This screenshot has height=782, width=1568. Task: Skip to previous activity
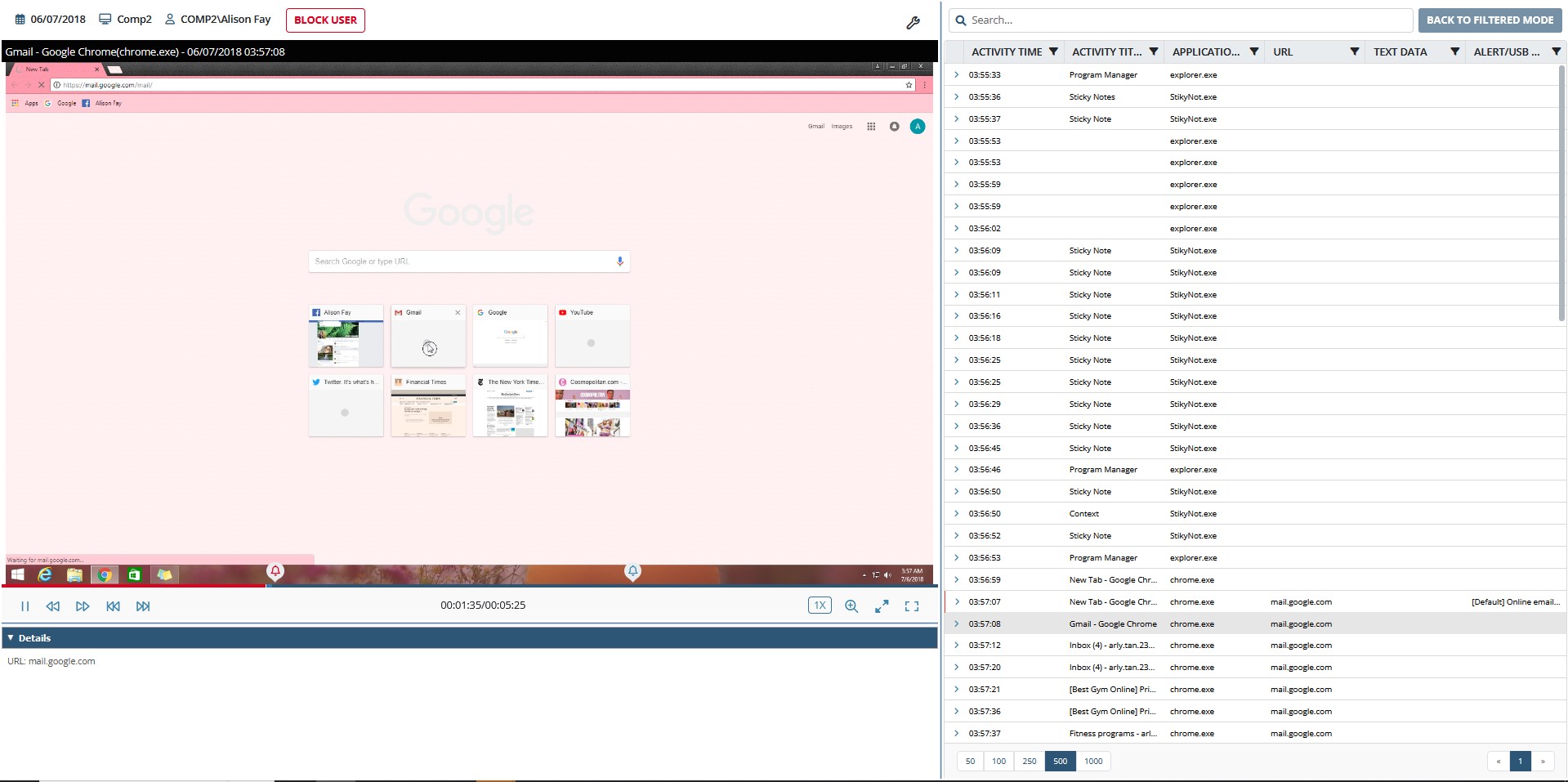pos(114,606)
